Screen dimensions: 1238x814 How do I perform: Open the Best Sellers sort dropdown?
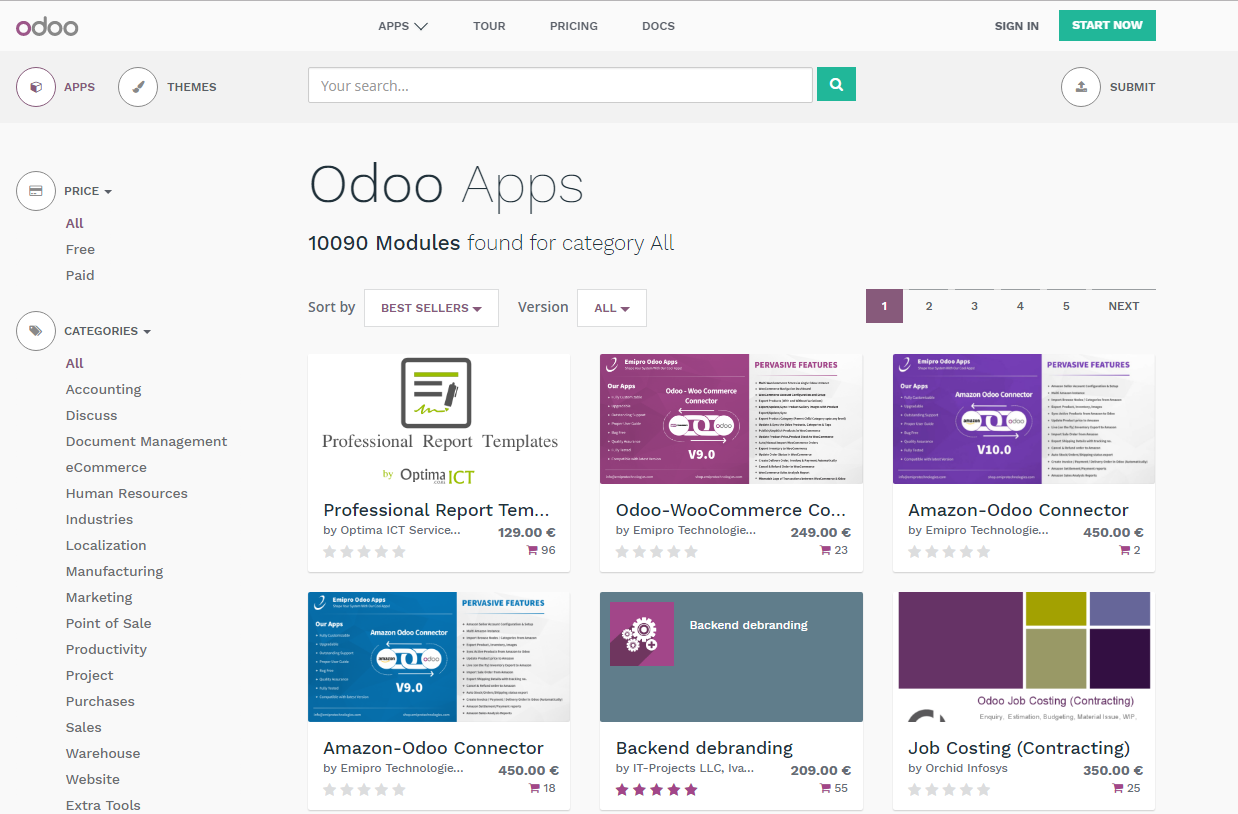(x=431, y=308)
